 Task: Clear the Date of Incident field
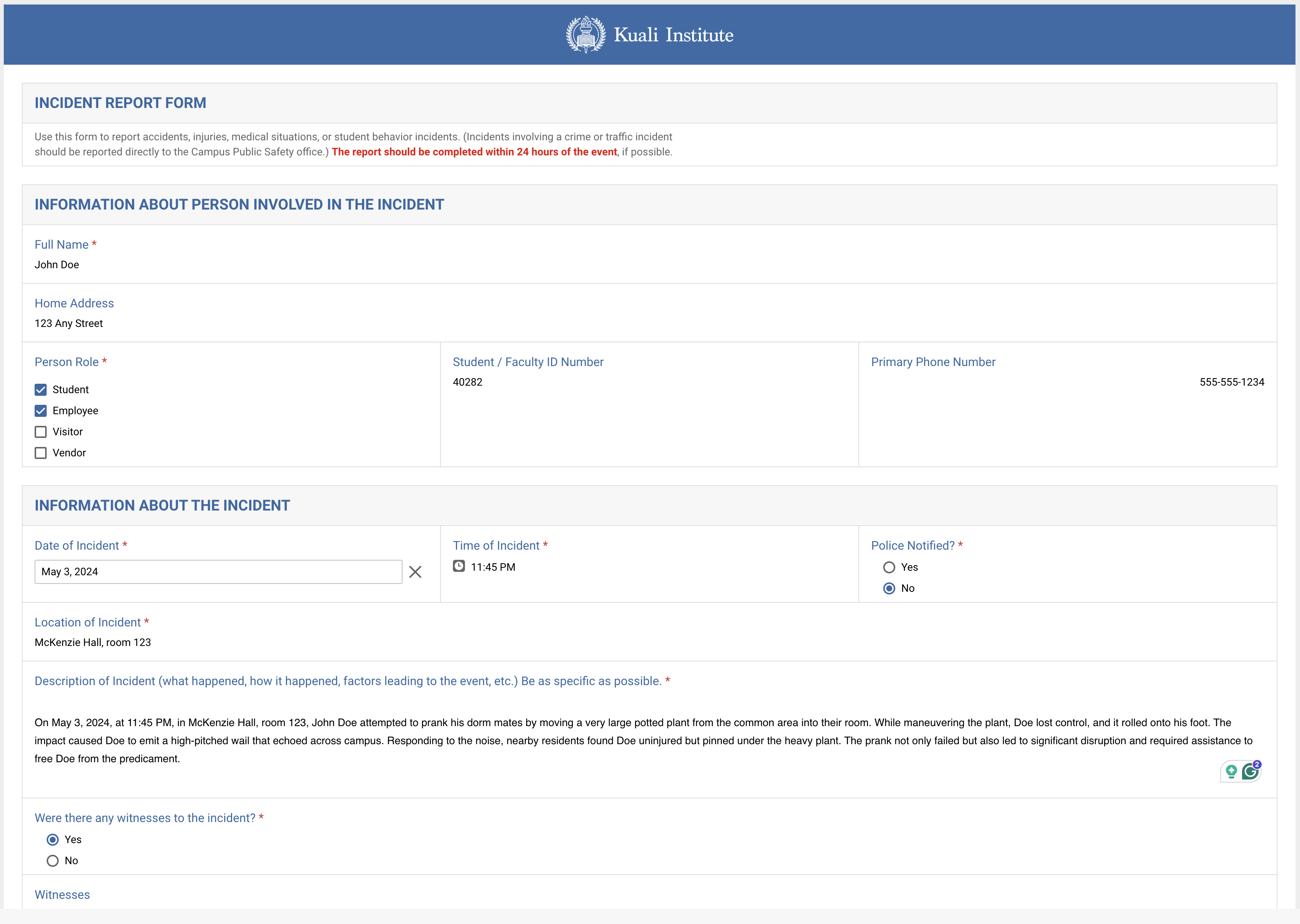pyautogui.click(x=415, y=572)
